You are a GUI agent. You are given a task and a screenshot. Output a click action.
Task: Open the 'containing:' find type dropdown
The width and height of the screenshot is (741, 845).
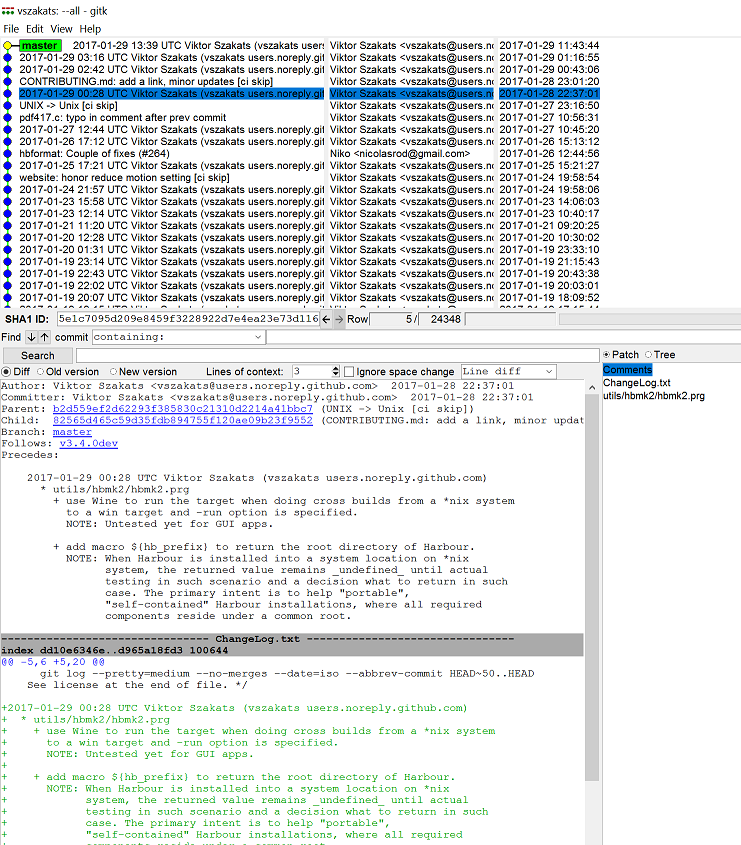(178, 337)
